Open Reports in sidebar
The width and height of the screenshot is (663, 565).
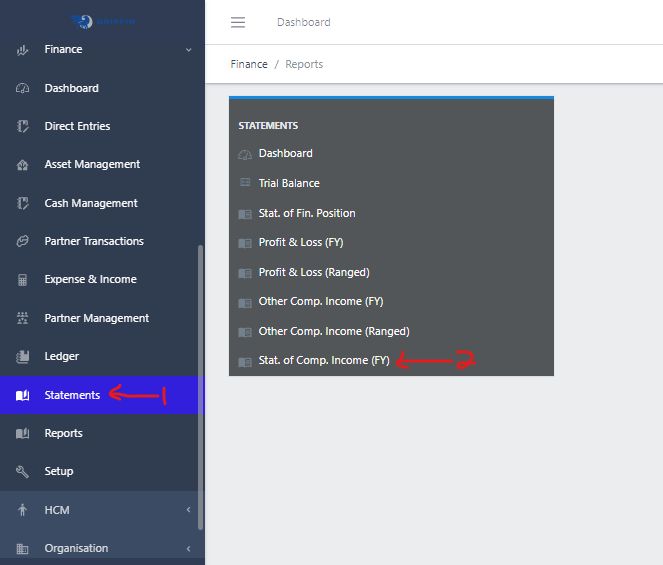[x=63, y=433]
